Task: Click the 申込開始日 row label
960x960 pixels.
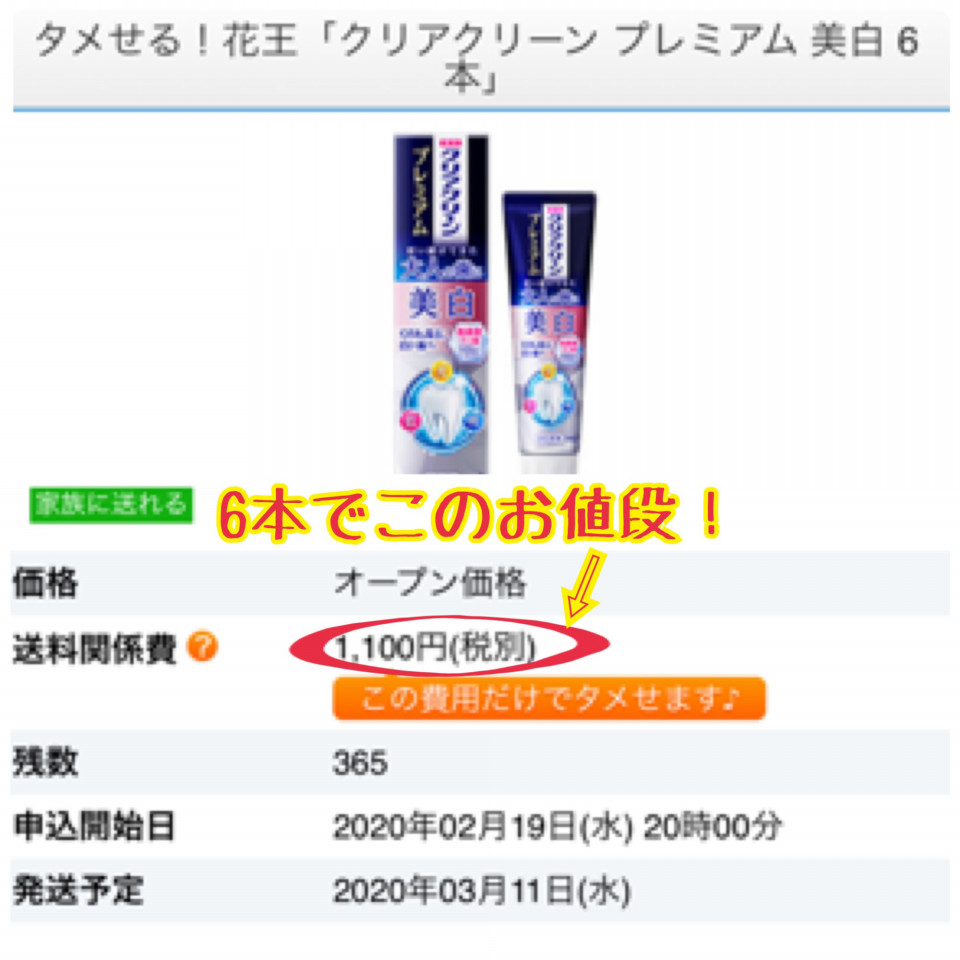Action: pyautogui.click(x=94, y=826)
